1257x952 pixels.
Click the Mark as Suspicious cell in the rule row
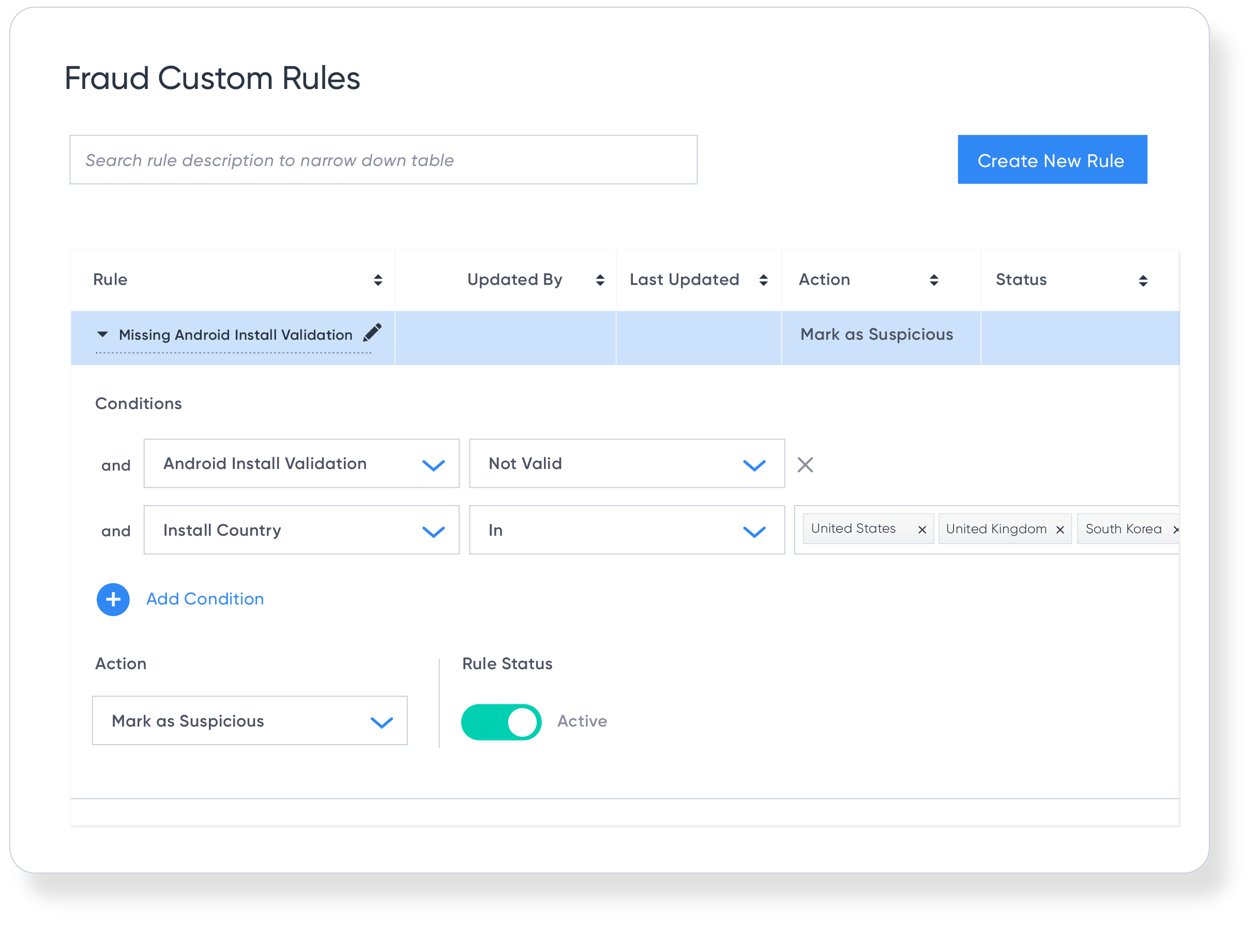click(x=876, y=334)
